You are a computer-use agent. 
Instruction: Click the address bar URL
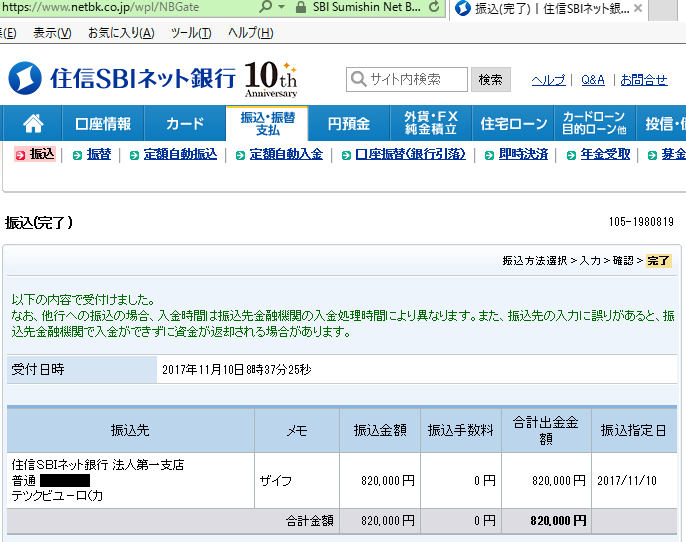click(100, 7)
